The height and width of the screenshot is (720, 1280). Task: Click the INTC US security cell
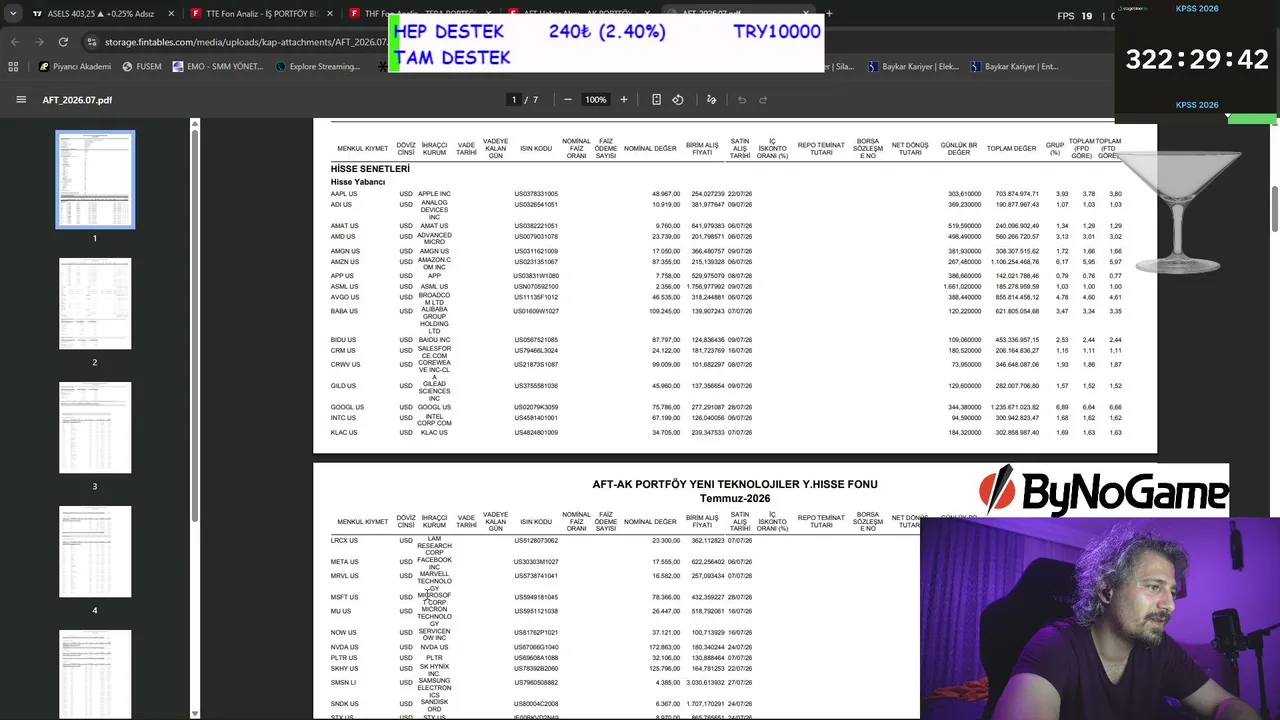tap(343, 418)
